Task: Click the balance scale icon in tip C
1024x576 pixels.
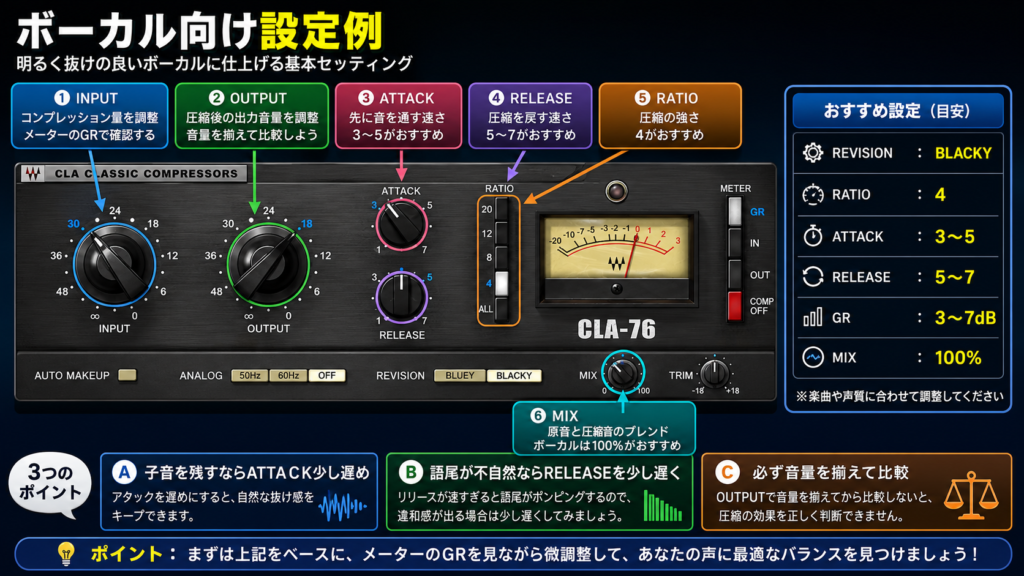Action: tap(972, 495)
